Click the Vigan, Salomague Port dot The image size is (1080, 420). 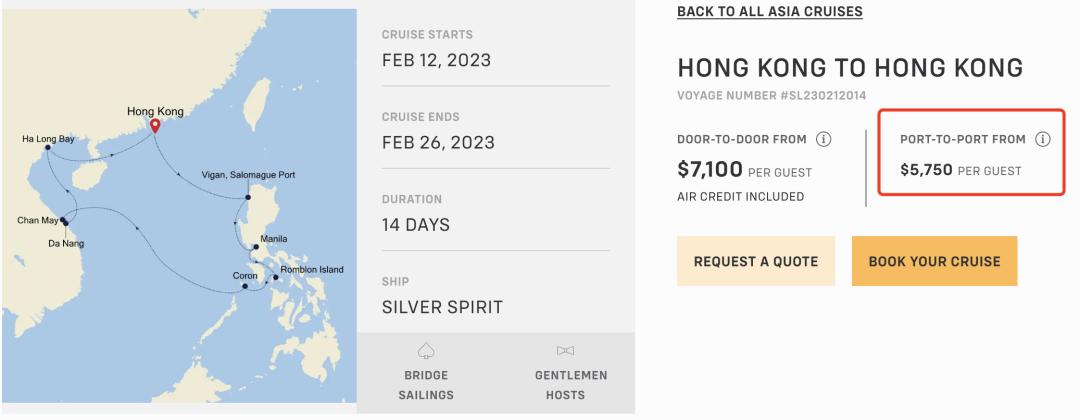point(247,198)
